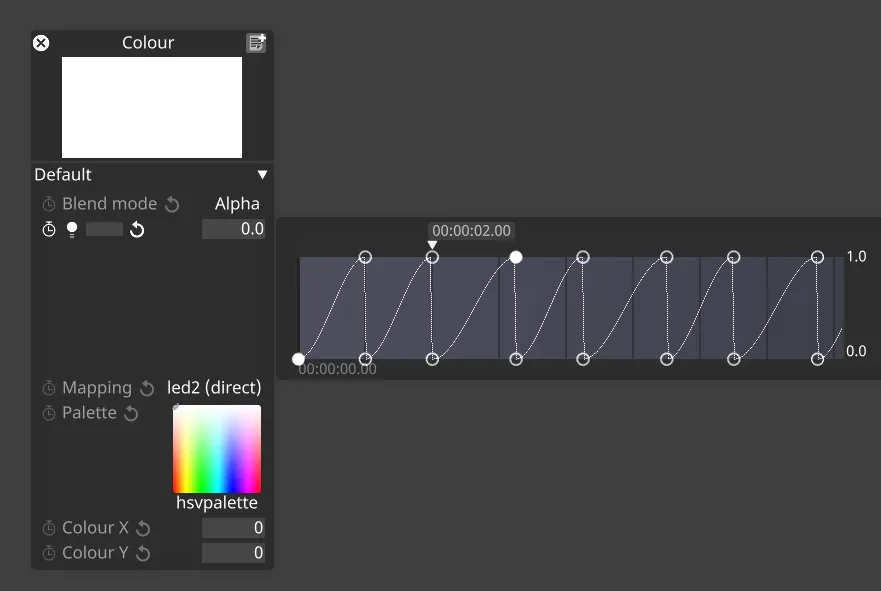881x591 pixels.
Task: Click the white colour preview area
Action: coord(152,105)
